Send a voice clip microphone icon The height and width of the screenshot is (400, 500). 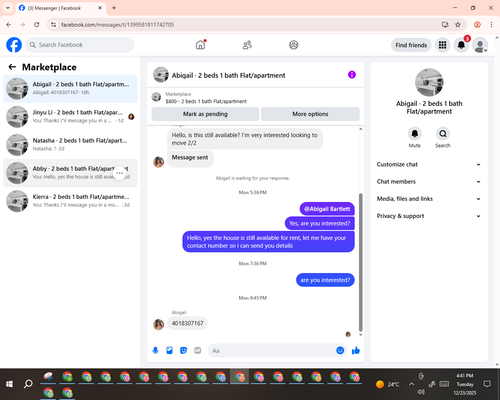pos(155,350)
